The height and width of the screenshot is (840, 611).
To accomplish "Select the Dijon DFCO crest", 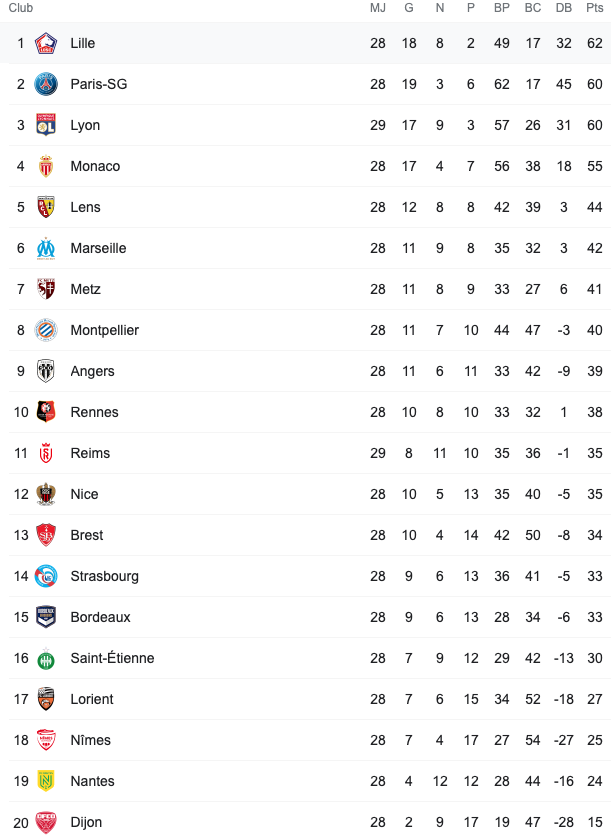I will [x=46, y=822].
